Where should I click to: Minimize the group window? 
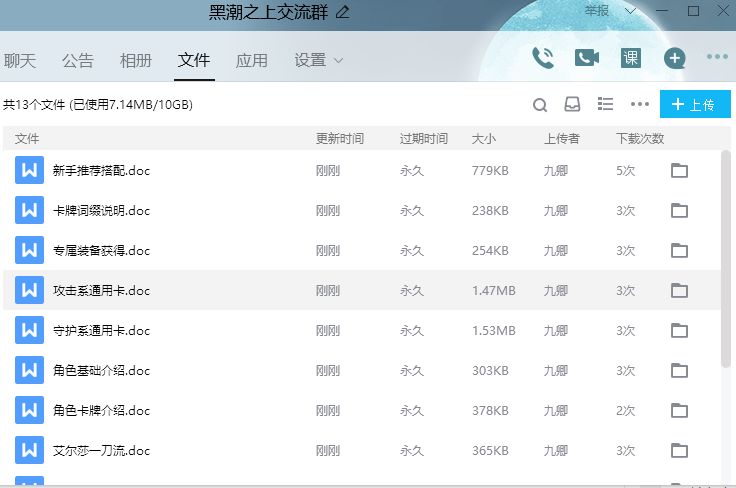coord(662,11)
